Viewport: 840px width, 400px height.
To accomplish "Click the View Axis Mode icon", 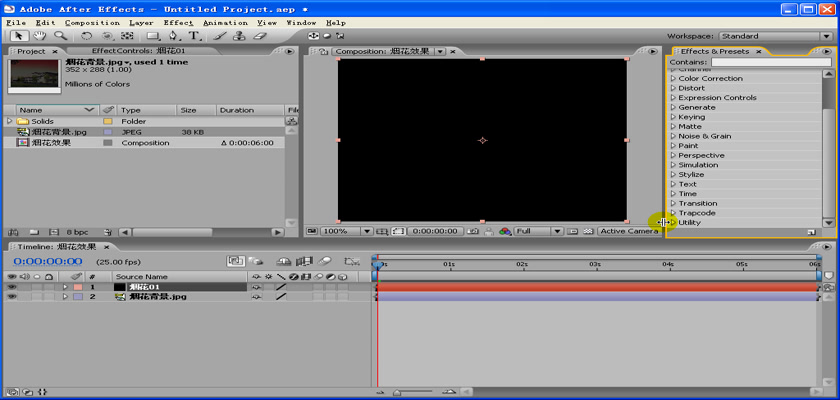I will click(340, 36).
